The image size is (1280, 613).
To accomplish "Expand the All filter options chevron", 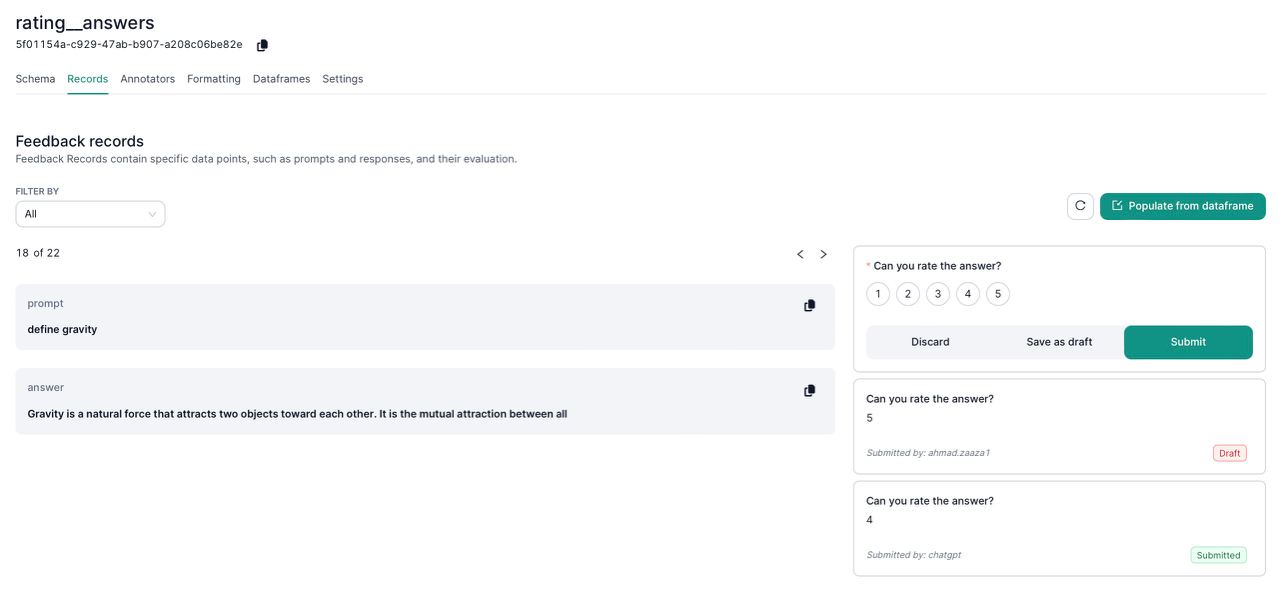I will click(x=152, y=213).
